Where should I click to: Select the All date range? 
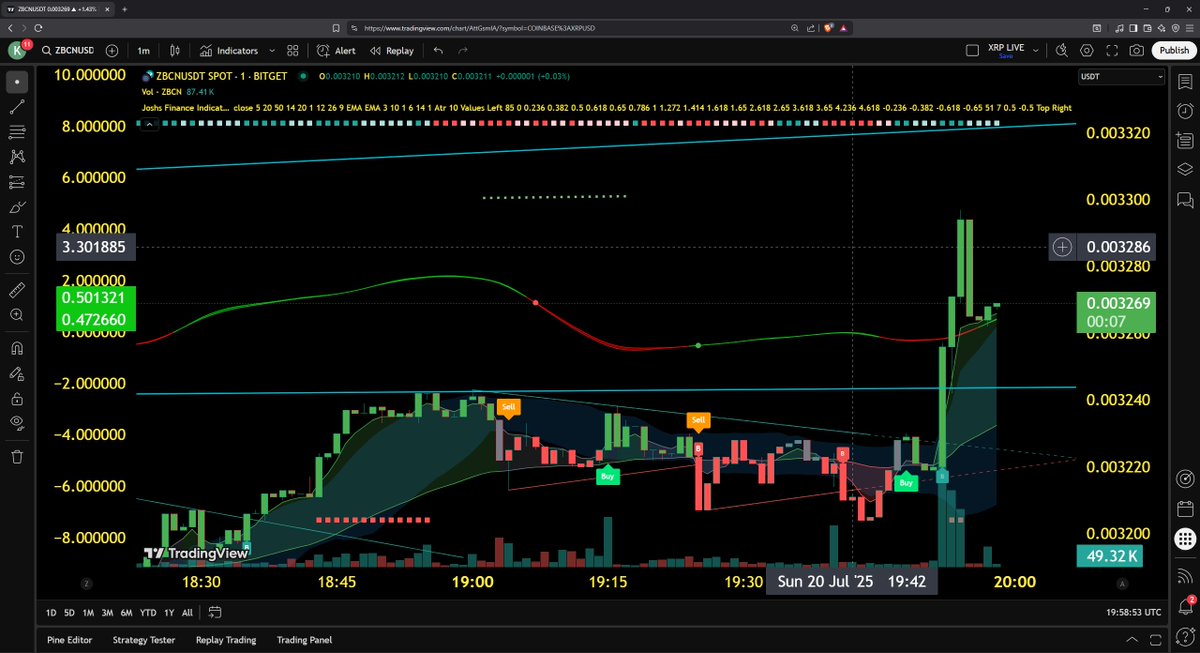(189, 612)
